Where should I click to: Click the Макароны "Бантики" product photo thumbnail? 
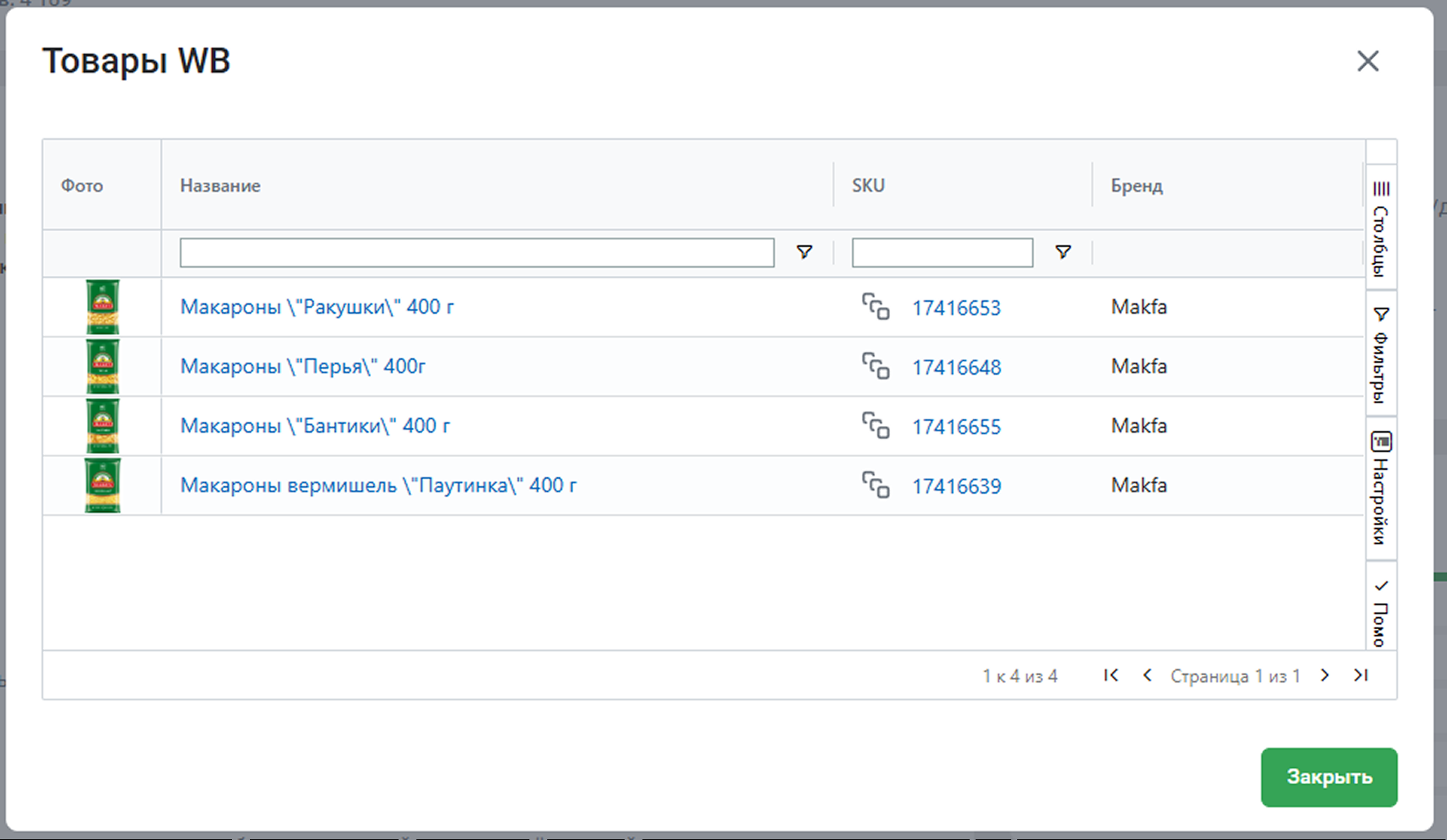(103, 426)
